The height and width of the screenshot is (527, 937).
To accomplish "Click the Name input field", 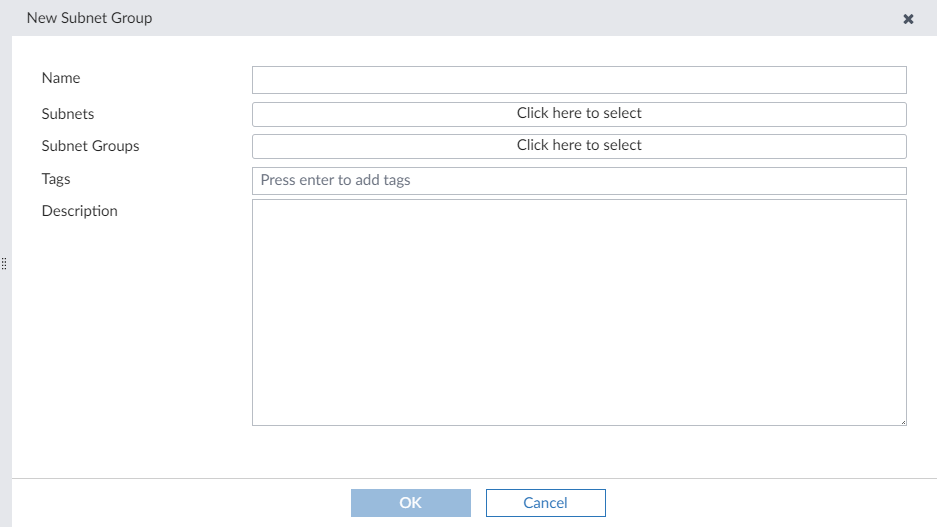I will pyautogui.click(x=578, y=80).
